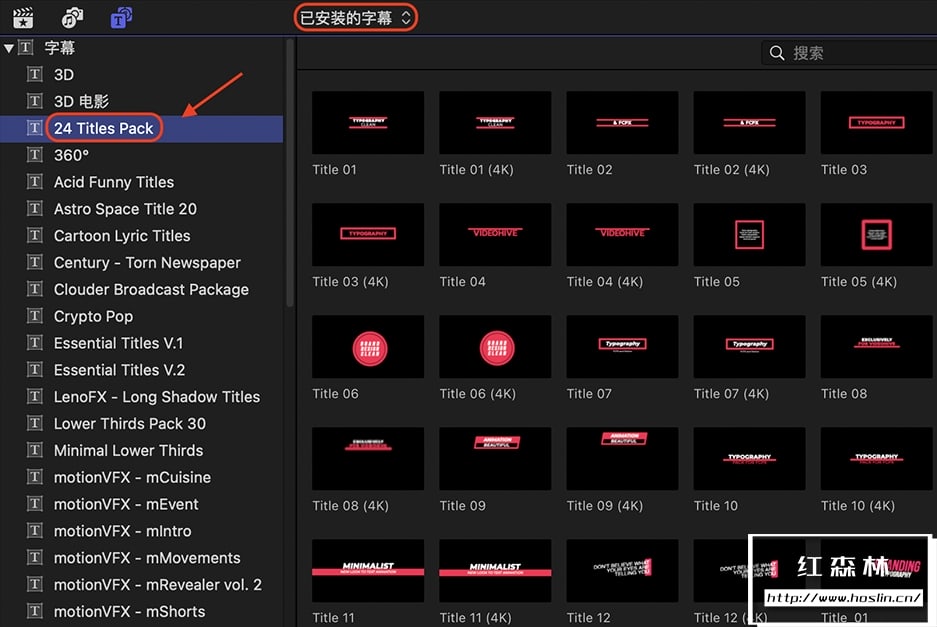Click the Title 10 thumbnail
The height and width of the screenshot is (627, 937).
coord(749,458)
